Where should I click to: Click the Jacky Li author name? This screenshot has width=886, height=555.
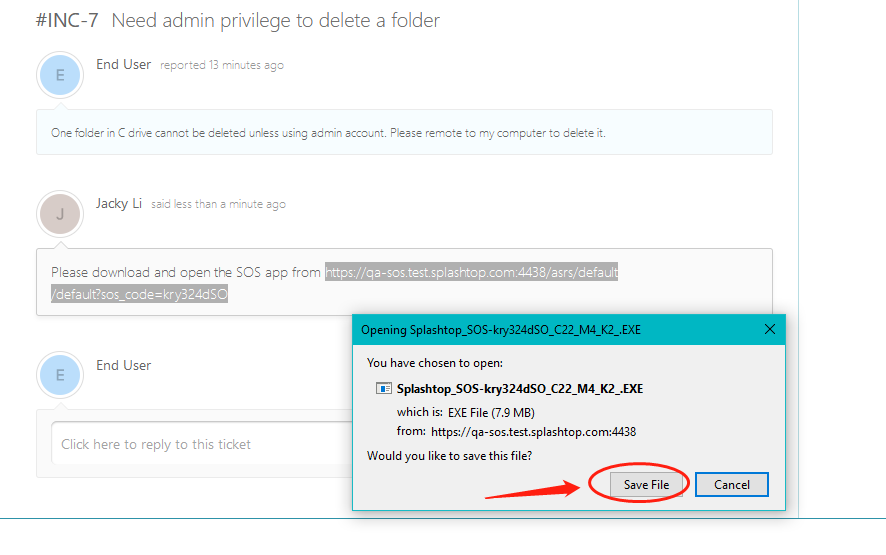pos(119,203)
